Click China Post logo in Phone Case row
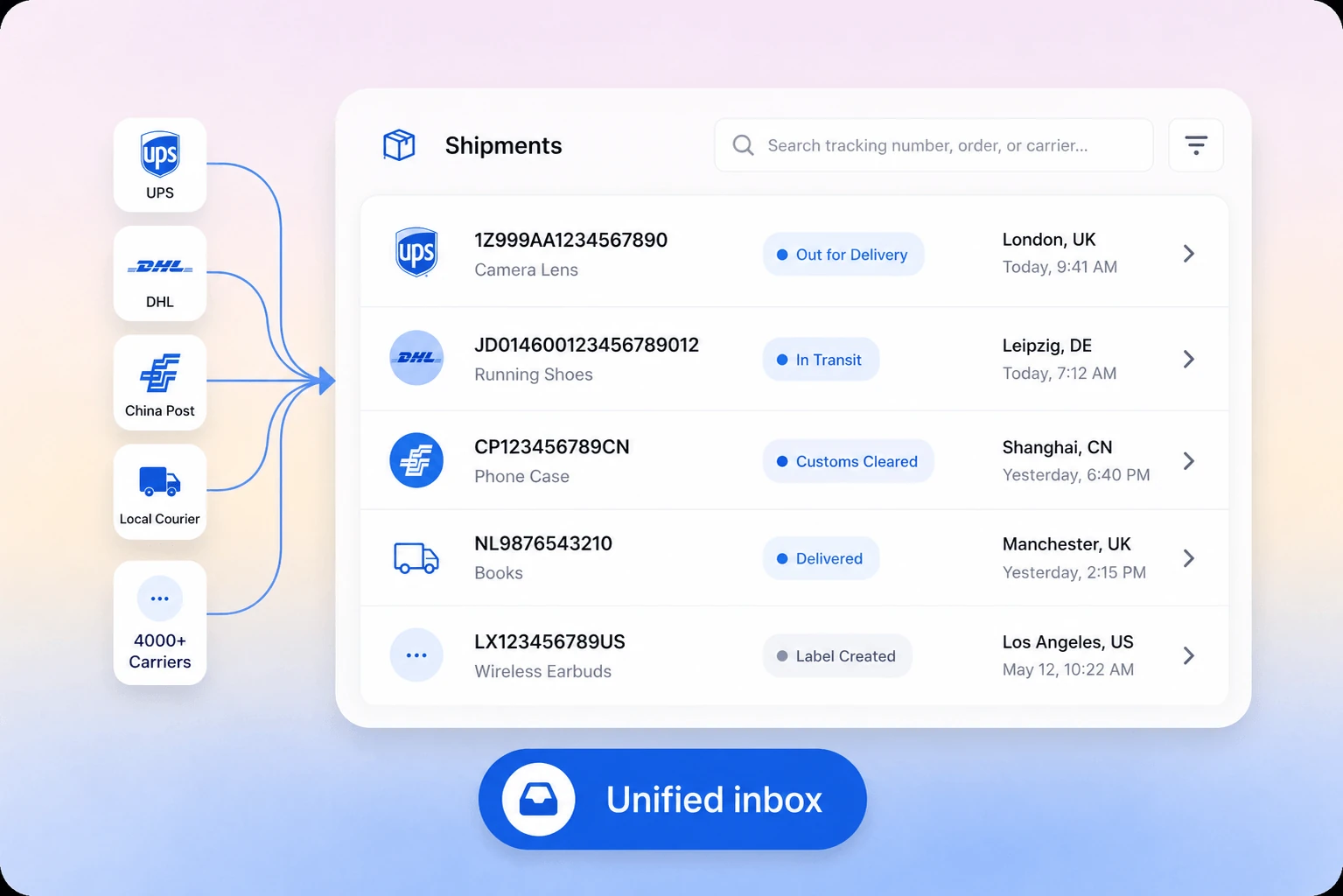Viewport: 1343px width, 896px height. pos(416,460)
